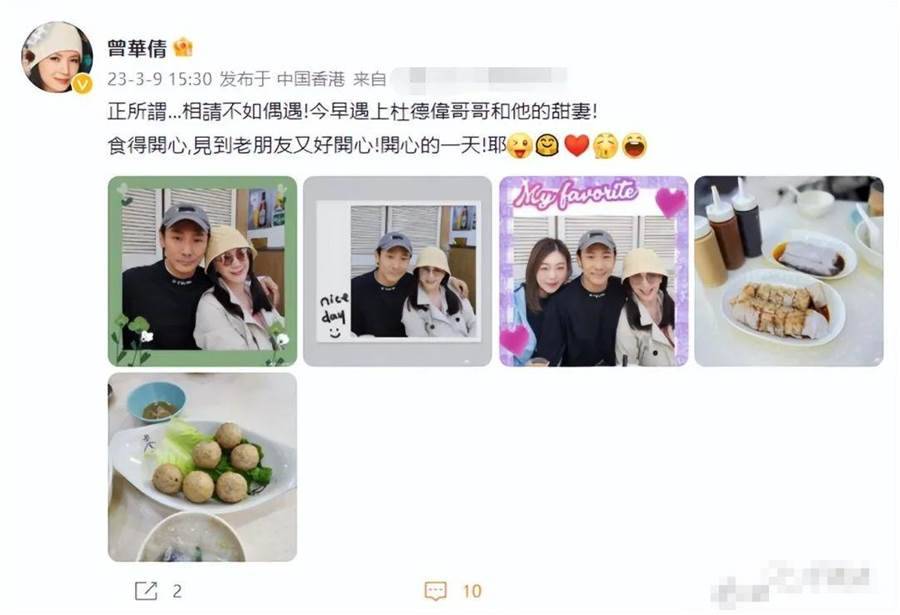The height and width of the screenshot is (615, 900).
Task: Open the comments speech-bubble icon
Action: [x=435, y=591]
